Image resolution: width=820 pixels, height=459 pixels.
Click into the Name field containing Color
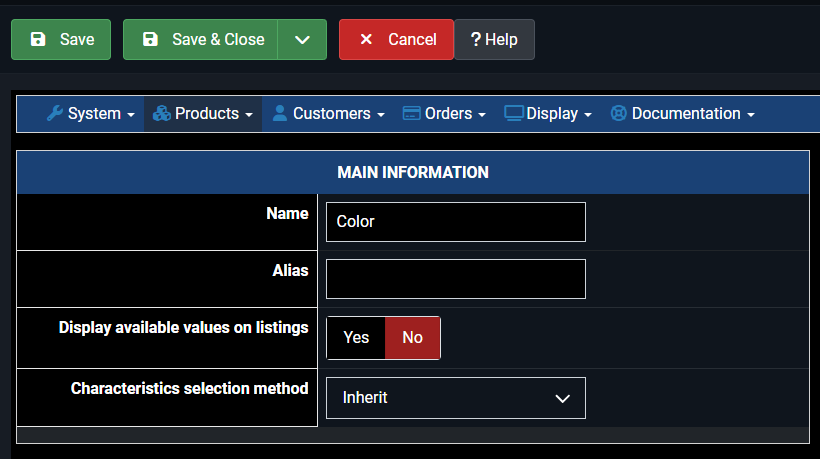pyautogui.click(x=456, y=222)
